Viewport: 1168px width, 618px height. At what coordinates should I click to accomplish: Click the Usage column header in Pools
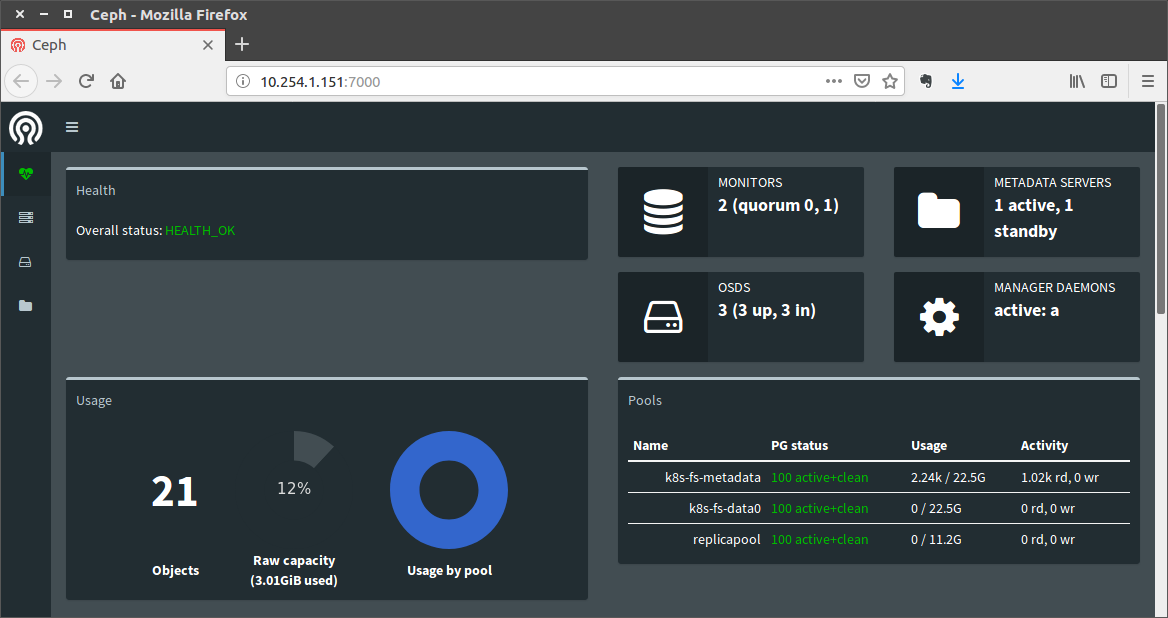pos(929,445)
